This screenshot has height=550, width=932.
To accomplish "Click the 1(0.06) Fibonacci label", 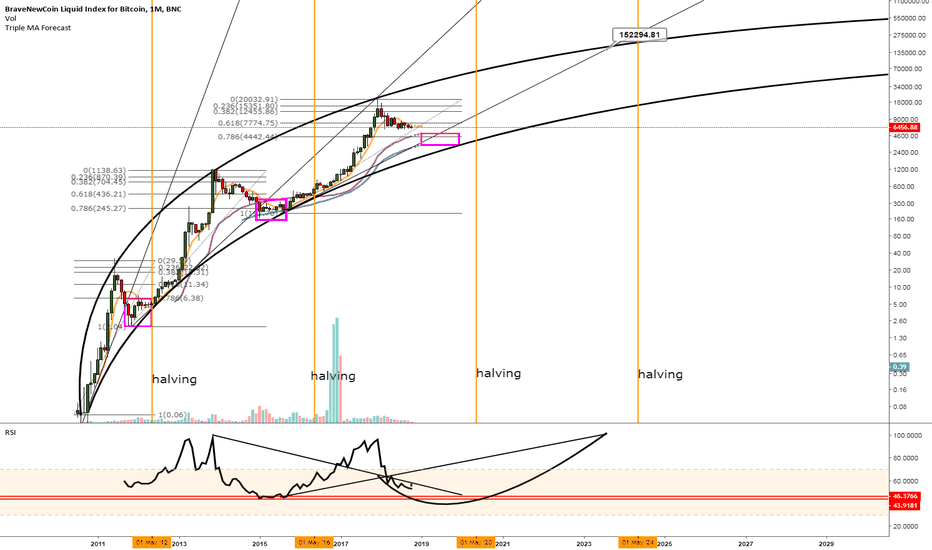I will pos(173,415).
